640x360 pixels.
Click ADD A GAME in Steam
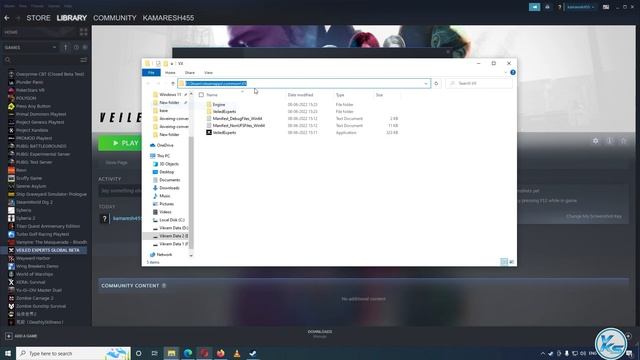(21, 336)
